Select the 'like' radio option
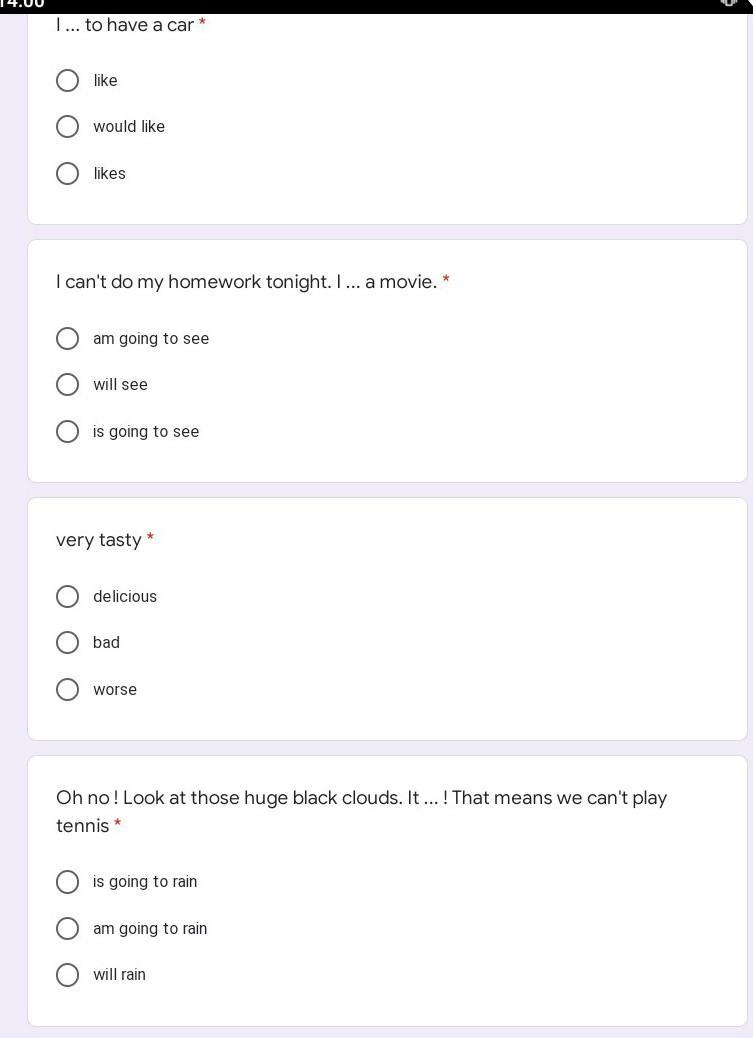The image size is (753, 1038). pos(68,80)
